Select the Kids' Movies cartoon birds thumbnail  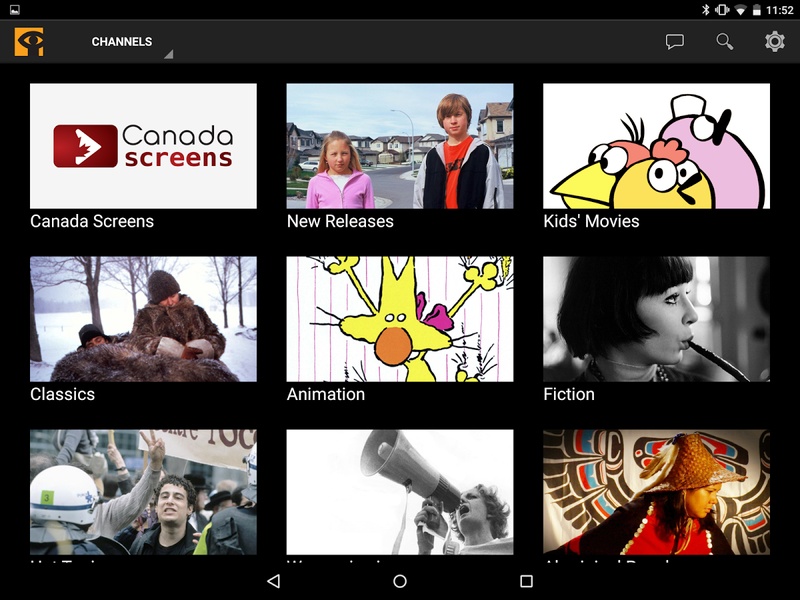pyautogui.click(x=657, y=146)
